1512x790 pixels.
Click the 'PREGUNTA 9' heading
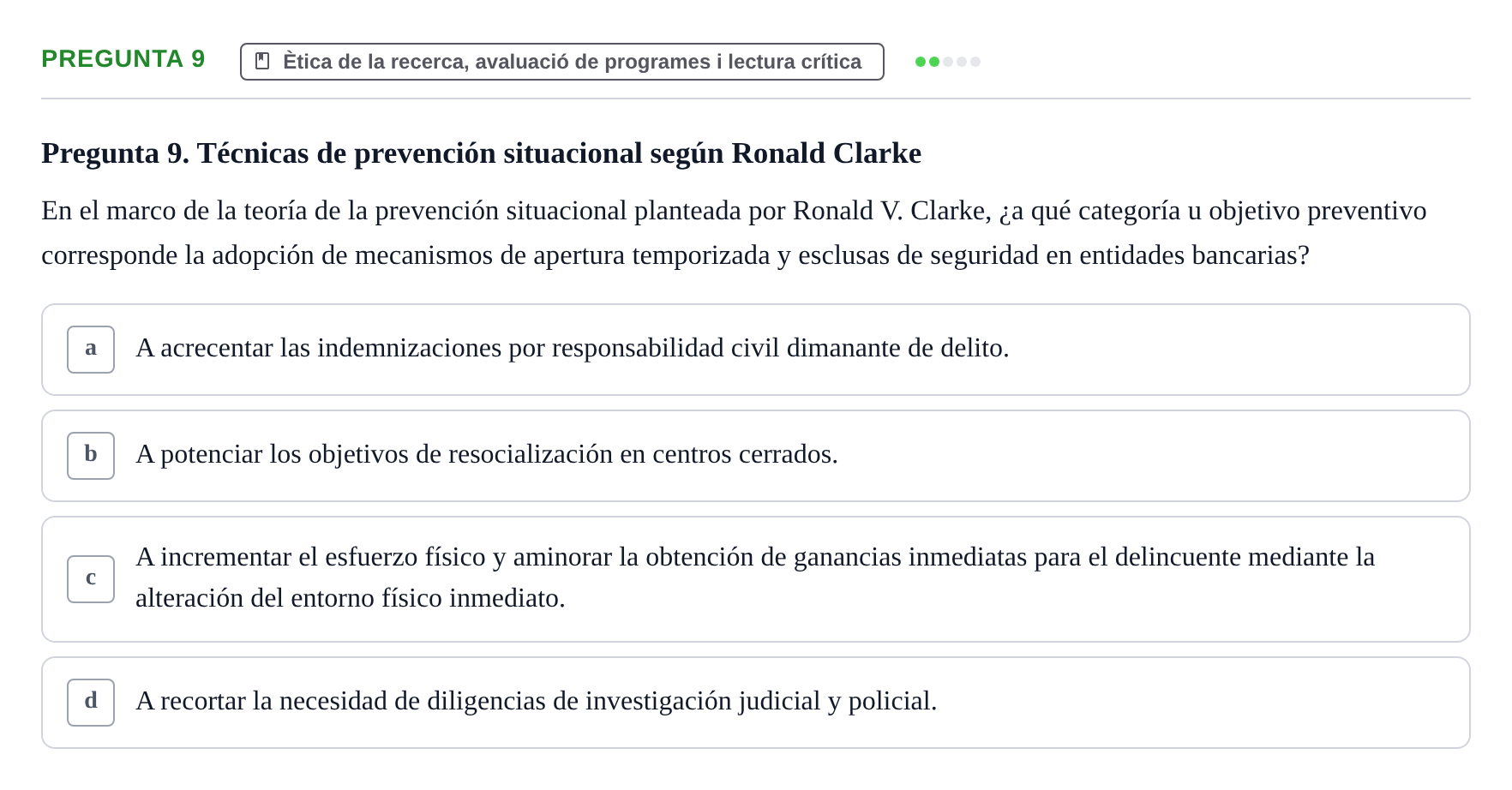tap(123, 58)
